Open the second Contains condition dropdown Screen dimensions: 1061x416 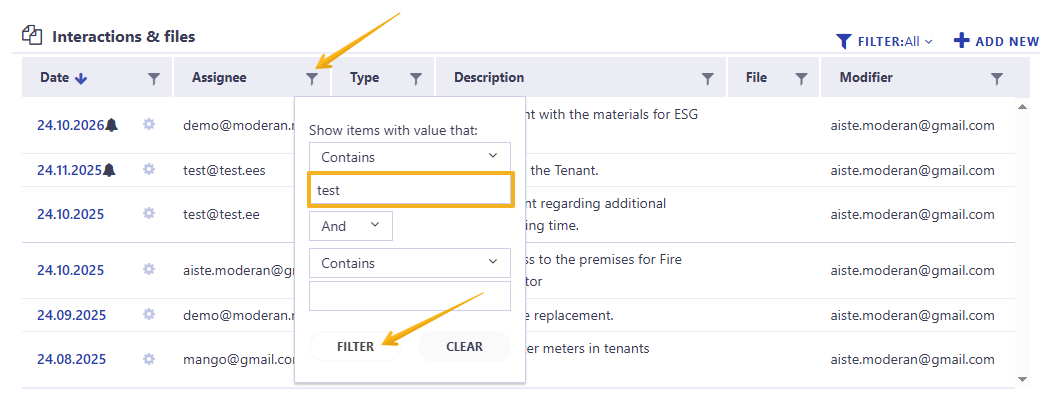[x=409, y=263]
